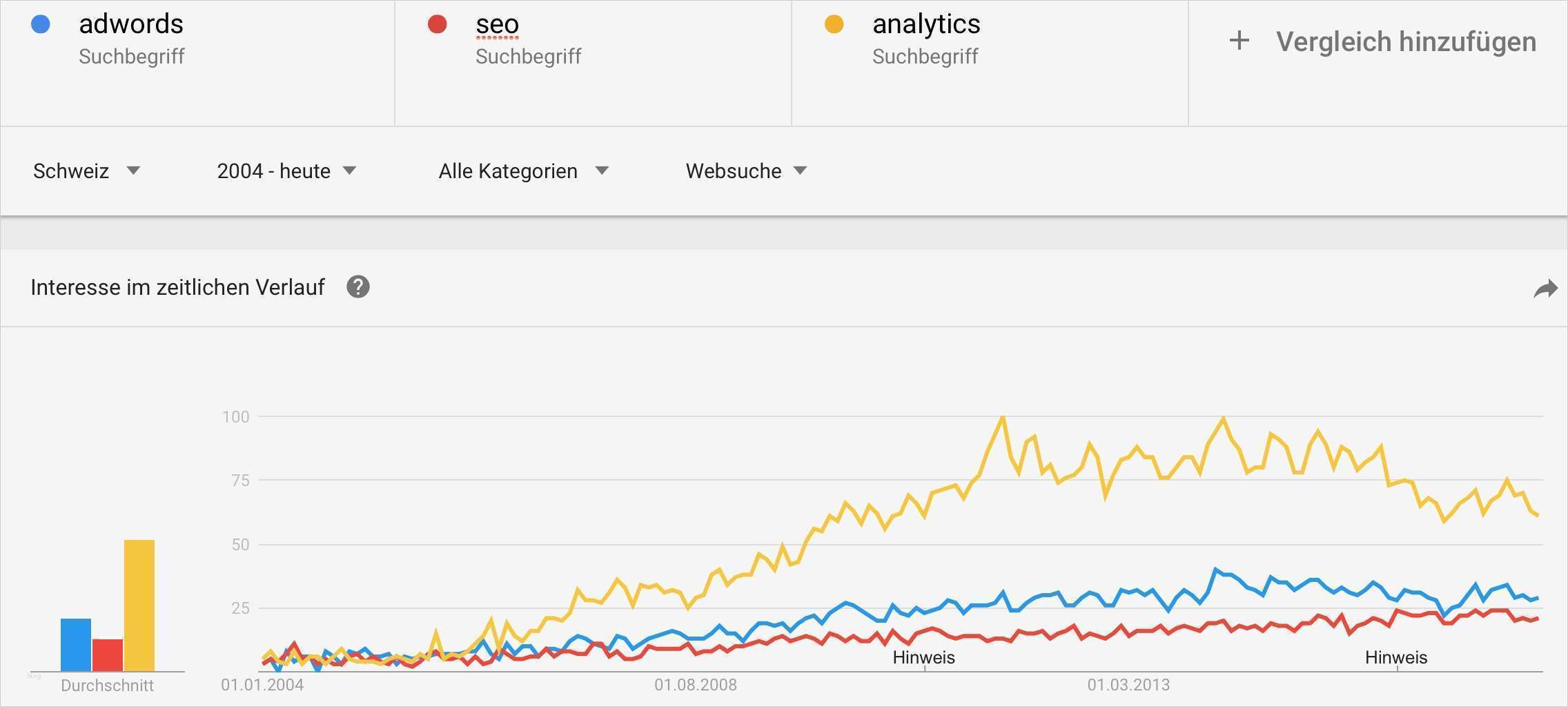Click the plus icon to add comparison
The height and width of the screenshot is (707, 1568).
point(1239,41)
